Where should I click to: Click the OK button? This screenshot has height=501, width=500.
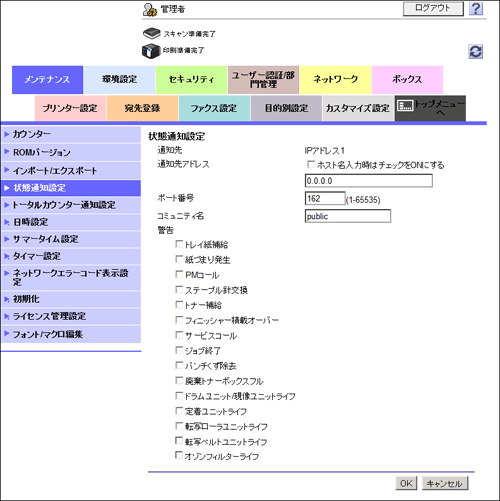coord(406,483)
